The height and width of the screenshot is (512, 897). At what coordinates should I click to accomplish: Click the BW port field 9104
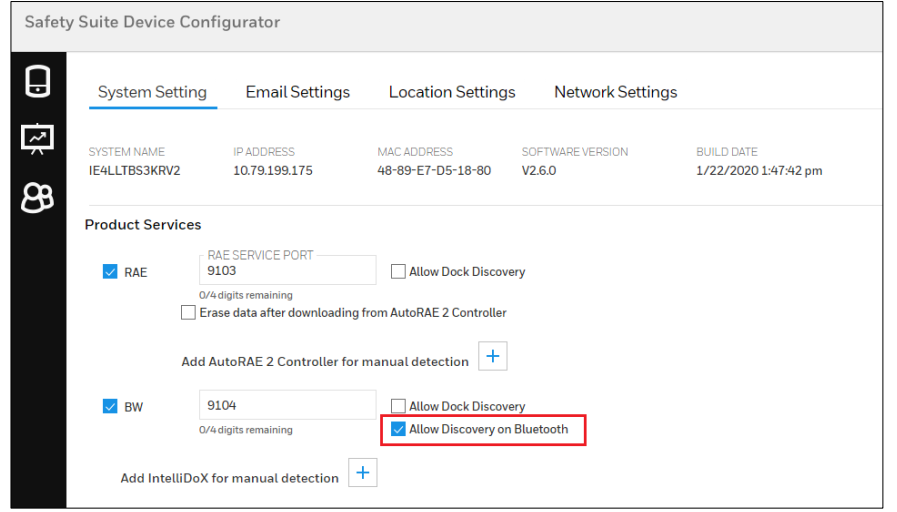(287, 406)
